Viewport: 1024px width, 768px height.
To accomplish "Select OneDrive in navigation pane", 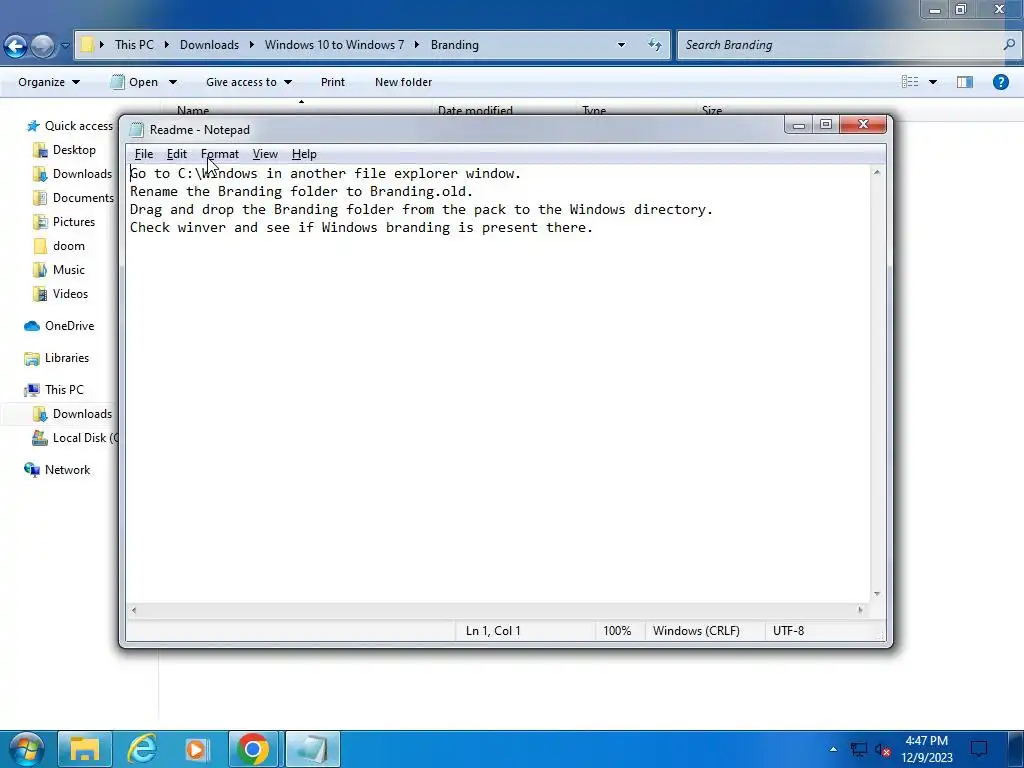I will click(59, 326).
